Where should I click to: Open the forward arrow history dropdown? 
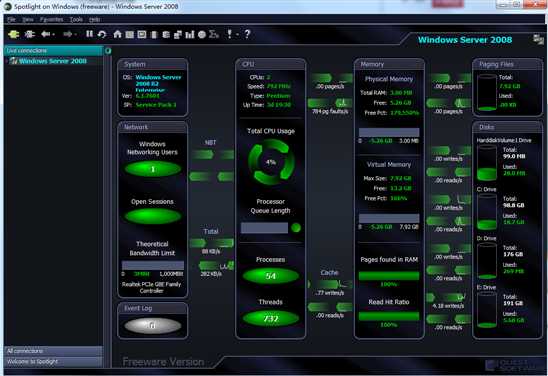pos(75,34)
